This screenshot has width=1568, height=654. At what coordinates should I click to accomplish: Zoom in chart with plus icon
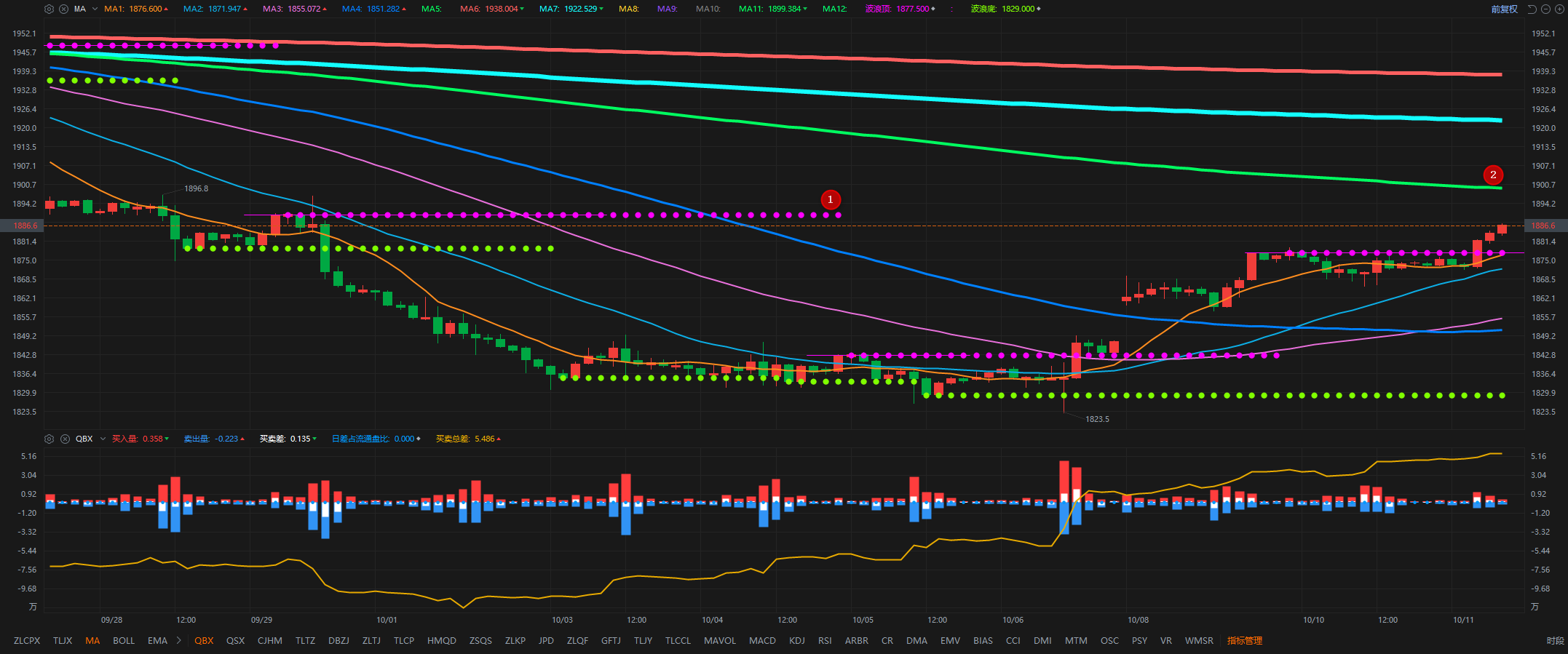pos(1559,9)
